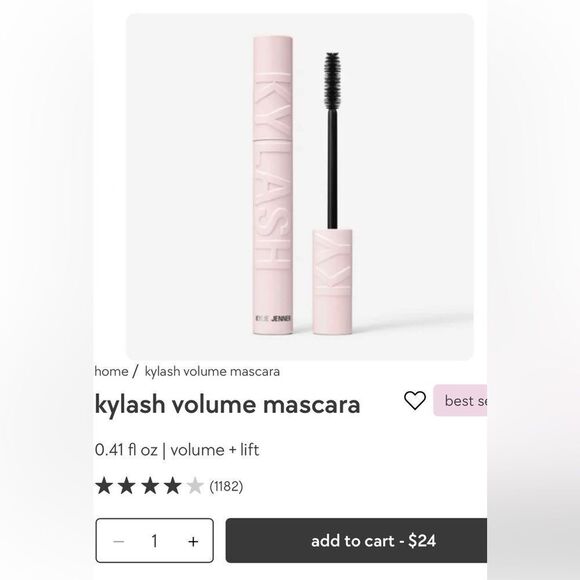Go to home via breadcrumb link
Viewport: 580px width, 580px height.
pos(111,371)
